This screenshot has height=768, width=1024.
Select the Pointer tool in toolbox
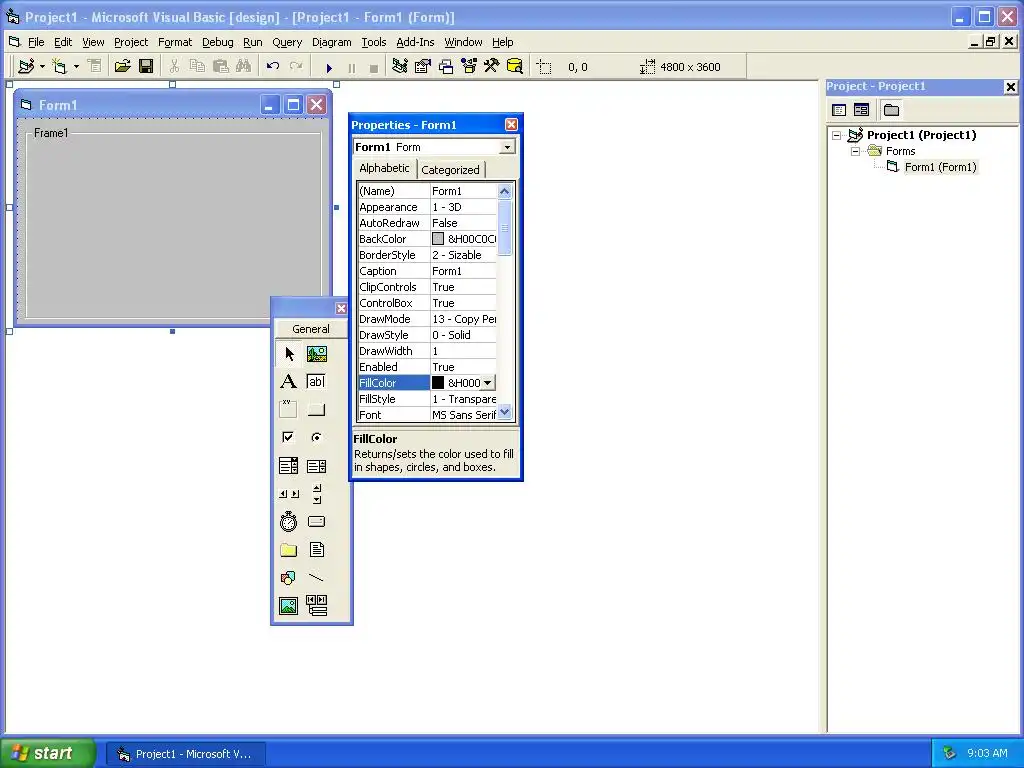[x=289, y=354]
